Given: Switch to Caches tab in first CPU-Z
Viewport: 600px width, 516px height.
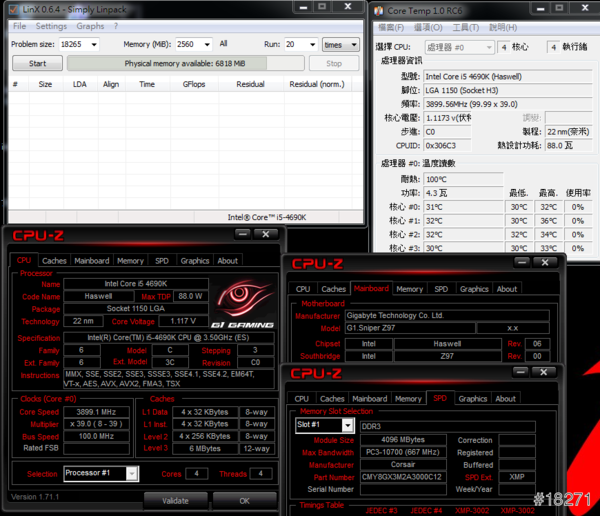Looking at the screenshot, I should [54, 261].
